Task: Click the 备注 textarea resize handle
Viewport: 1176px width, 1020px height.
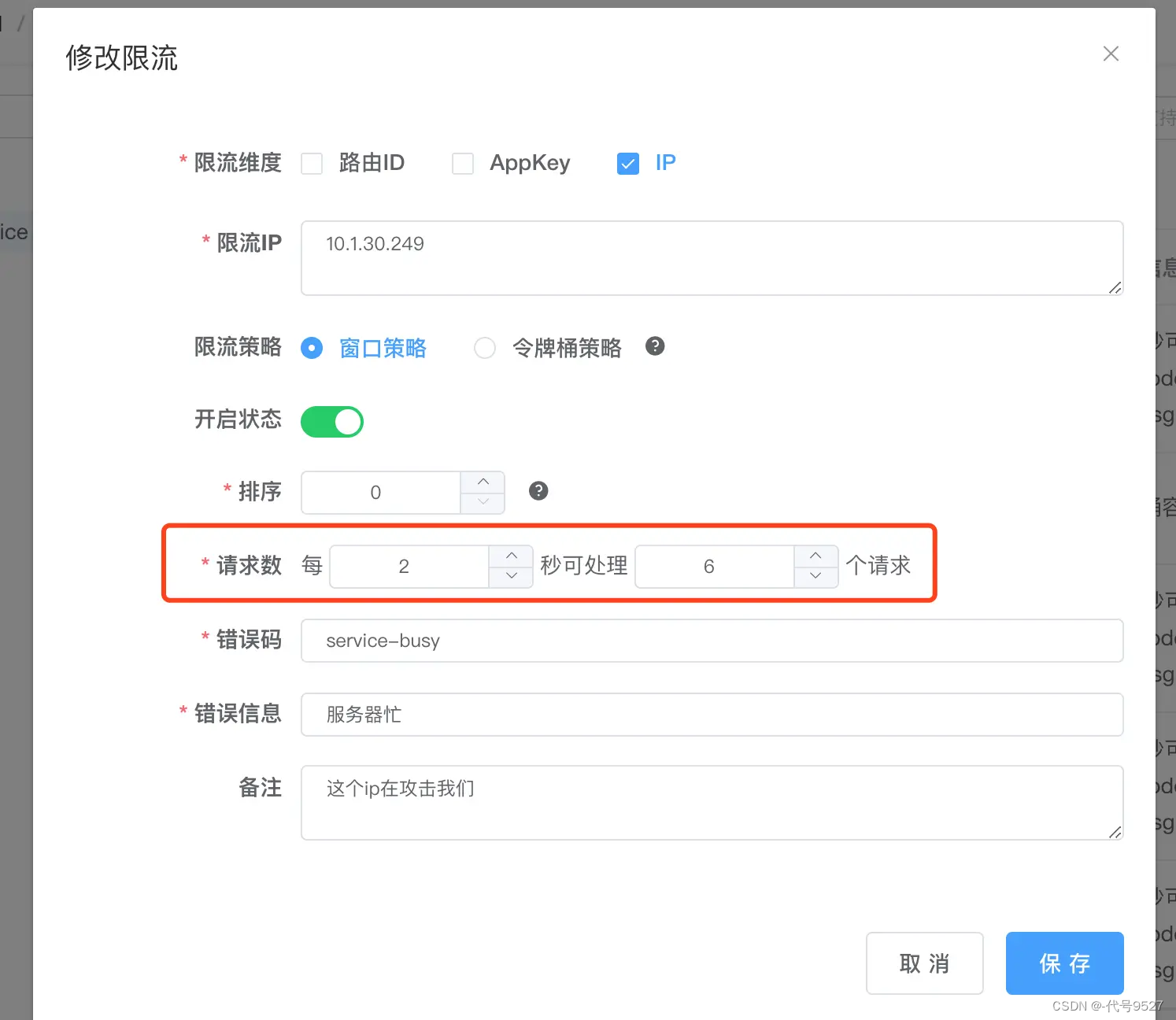Action: pyautogui.click(x=1115, y=832)
